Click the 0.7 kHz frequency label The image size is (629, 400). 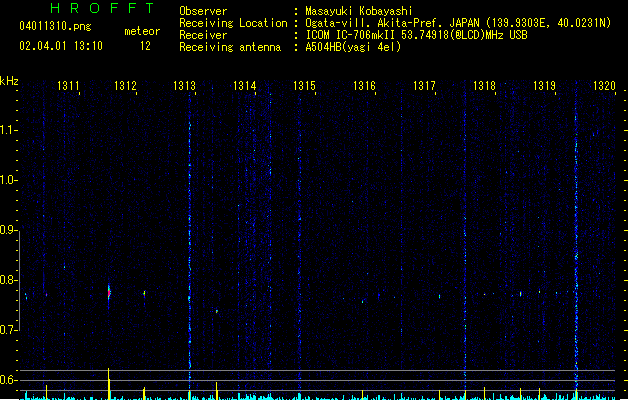tap(8, 330)
